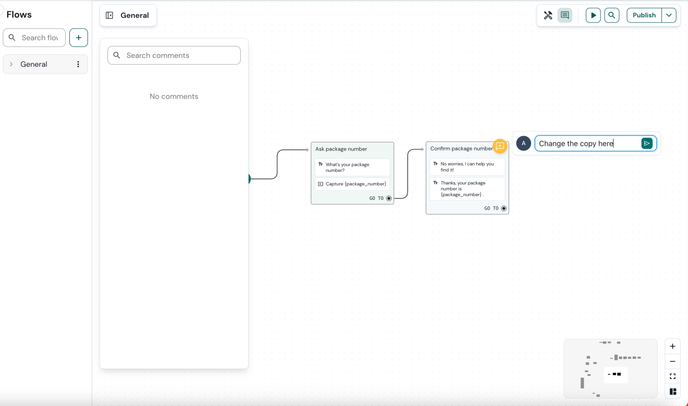Zoom out of the canvas
The width and height of the screenshot is (688, 406).
[672, 361]
